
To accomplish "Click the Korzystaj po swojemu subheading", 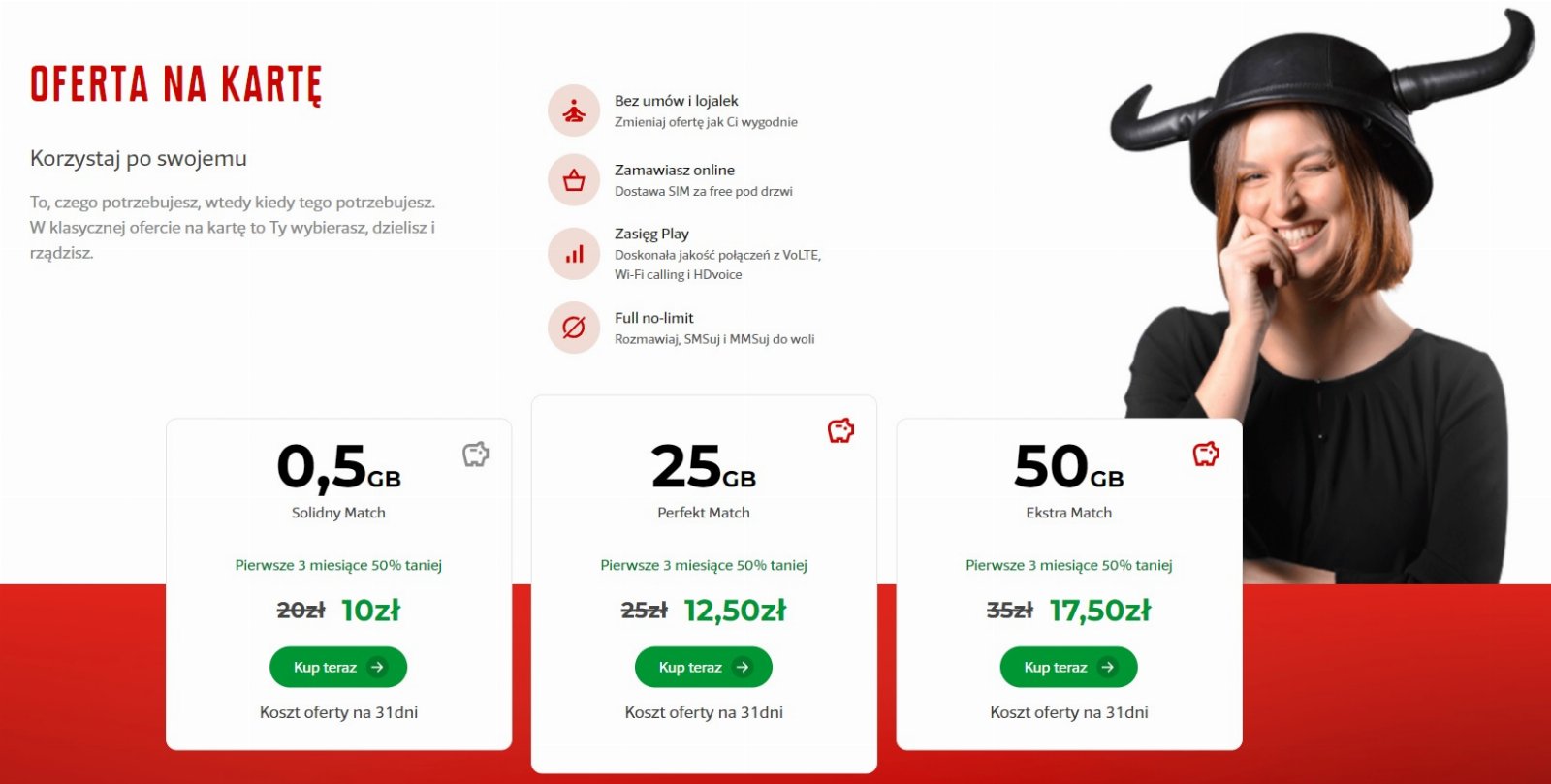I will tap(139, 159).
